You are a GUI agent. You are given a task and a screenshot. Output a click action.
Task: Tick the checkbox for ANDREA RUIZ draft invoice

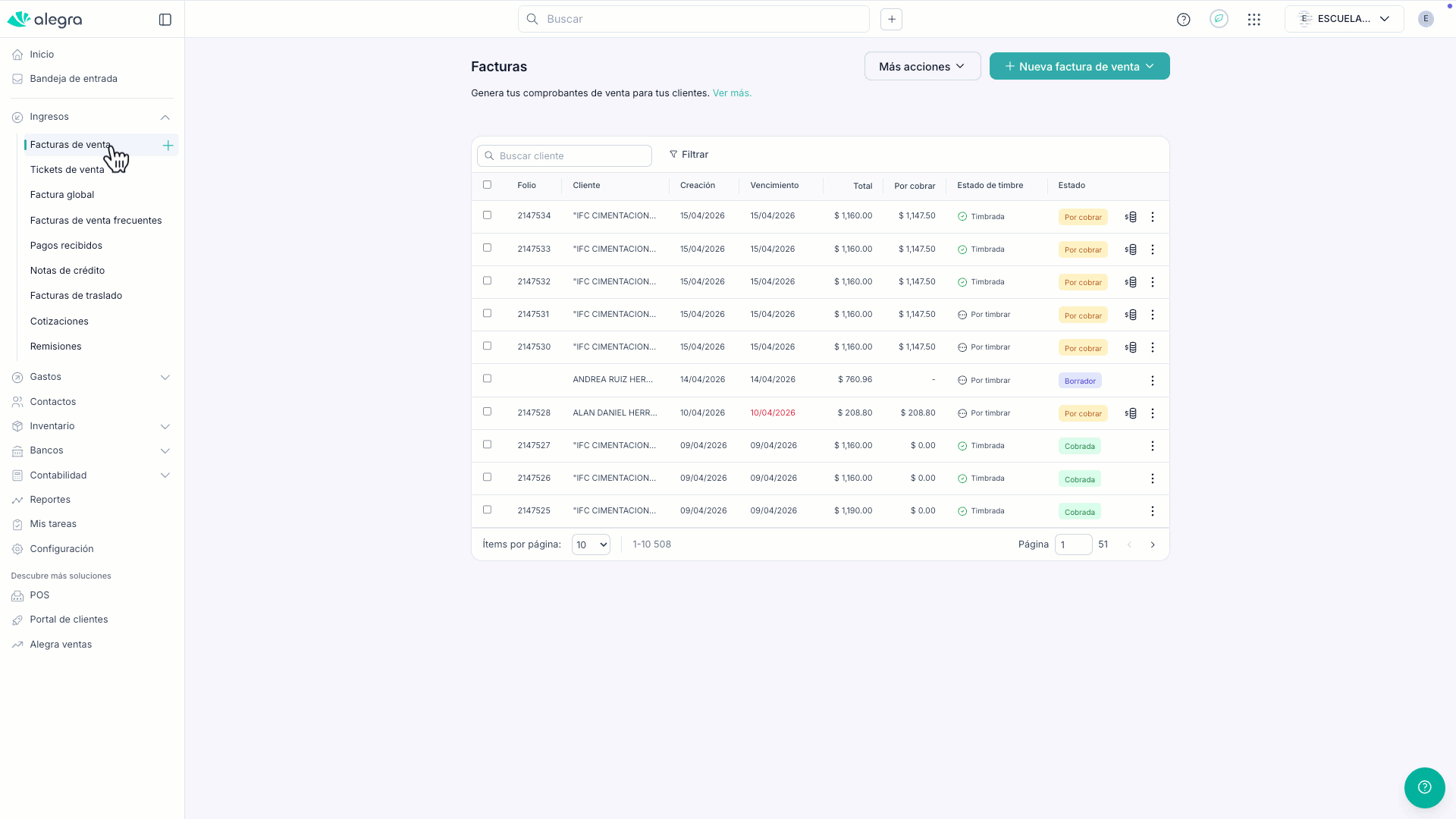[x=488, y=378]
